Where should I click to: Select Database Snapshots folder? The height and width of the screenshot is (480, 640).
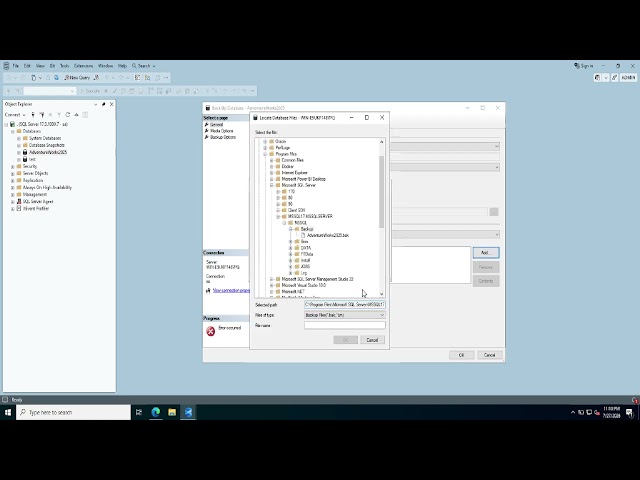click(47, 145)
